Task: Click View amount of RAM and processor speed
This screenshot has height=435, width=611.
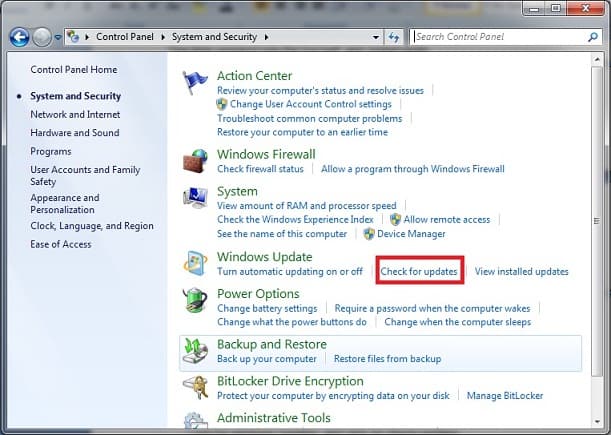Action: (307, 205)
